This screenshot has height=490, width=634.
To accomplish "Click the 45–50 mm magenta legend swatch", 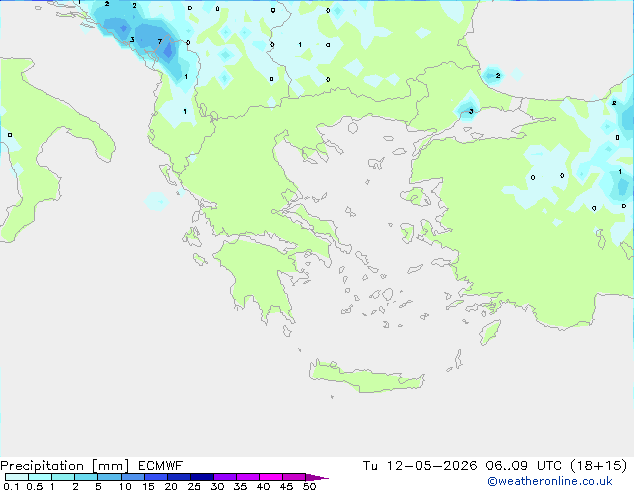I will click(294, 477).
